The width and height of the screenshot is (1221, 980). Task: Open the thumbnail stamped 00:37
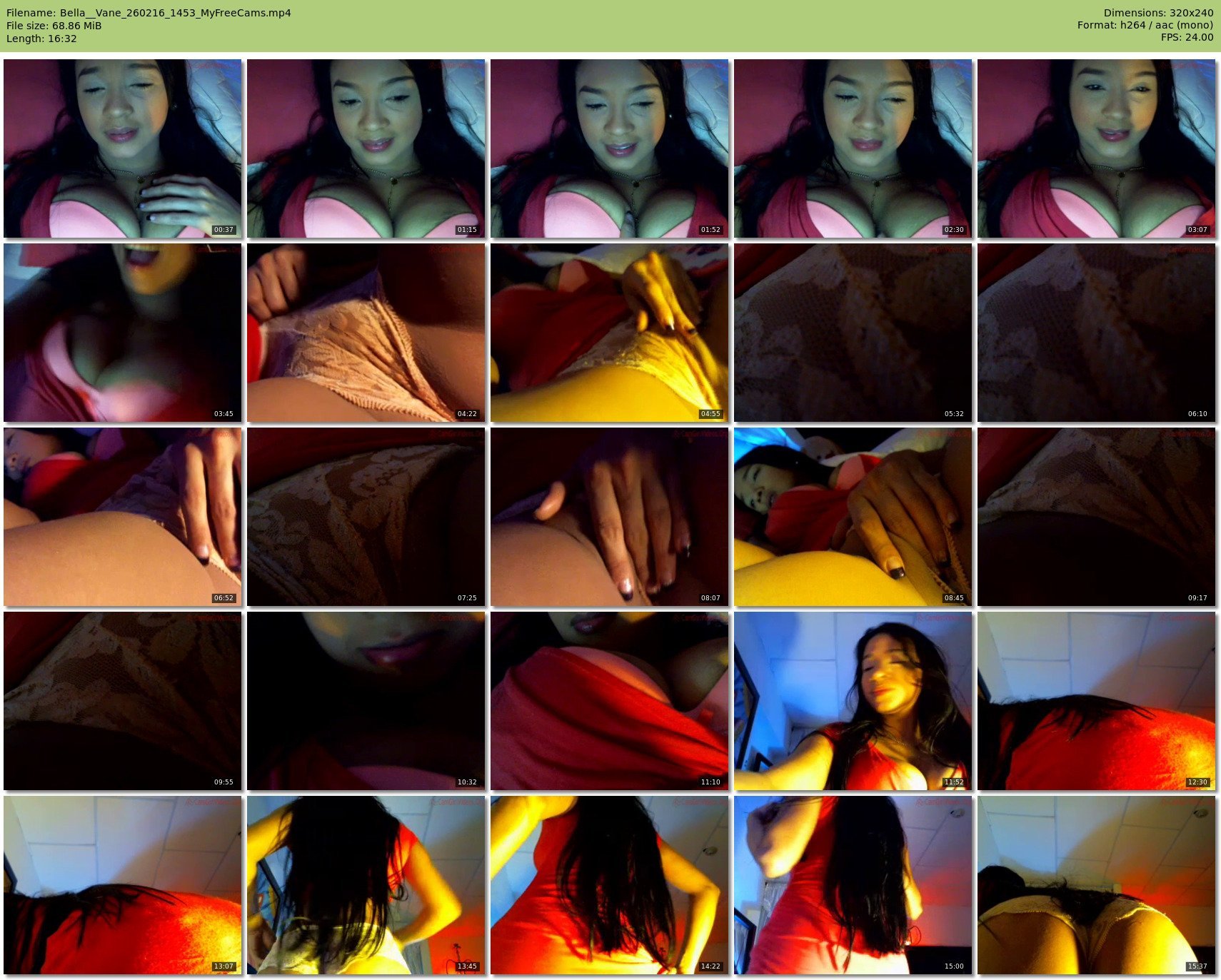pos(123,148)
